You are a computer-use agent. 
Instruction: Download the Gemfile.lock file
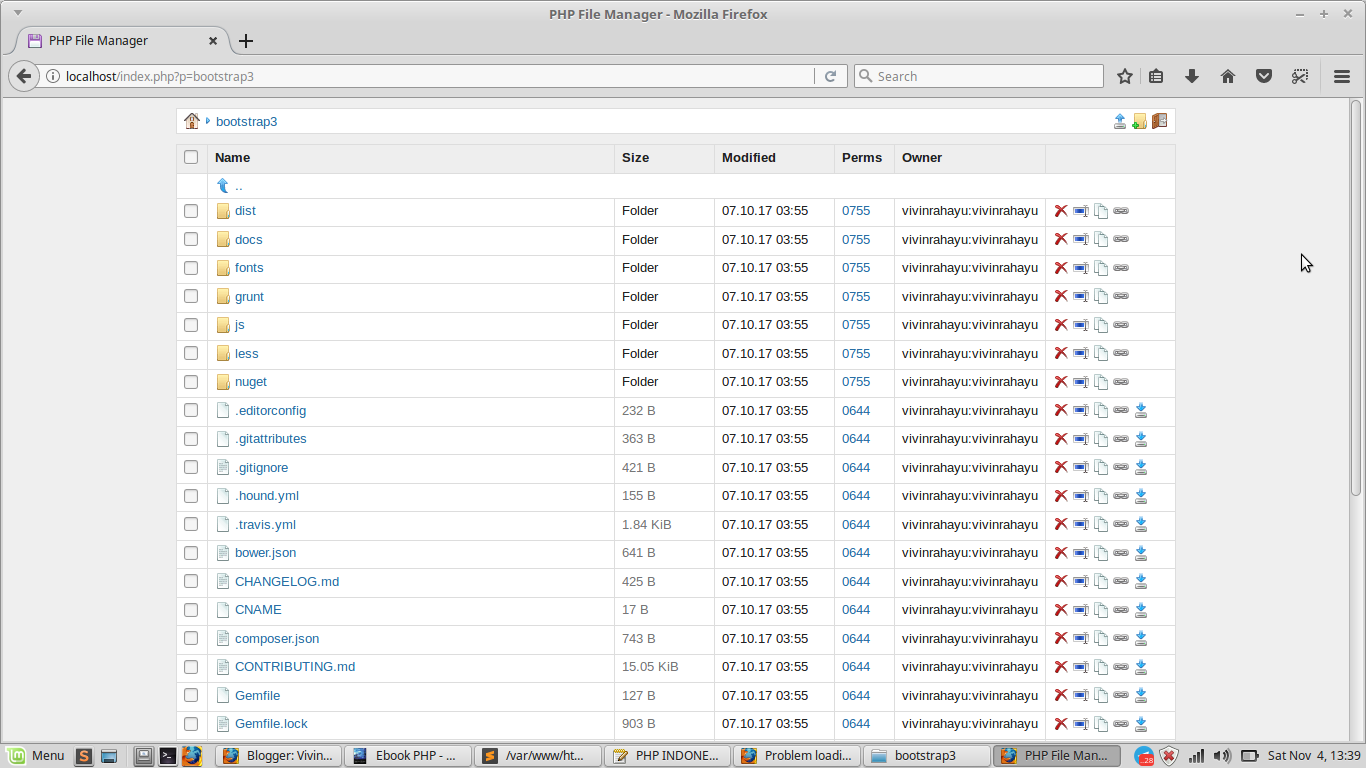click(1141, 724)
